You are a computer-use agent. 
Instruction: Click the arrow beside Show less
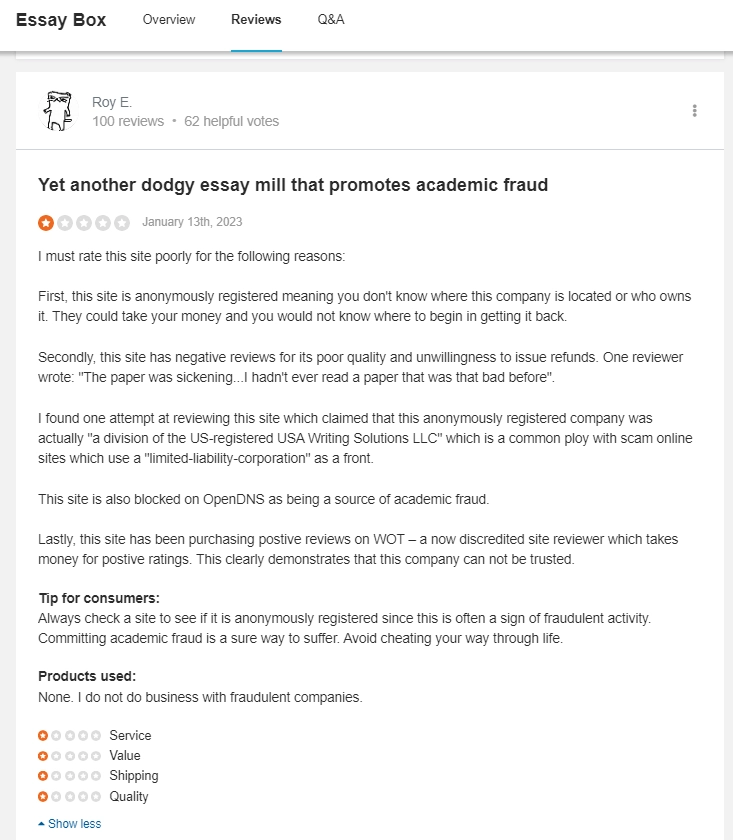pyautogui.click(x=41, y=824)
